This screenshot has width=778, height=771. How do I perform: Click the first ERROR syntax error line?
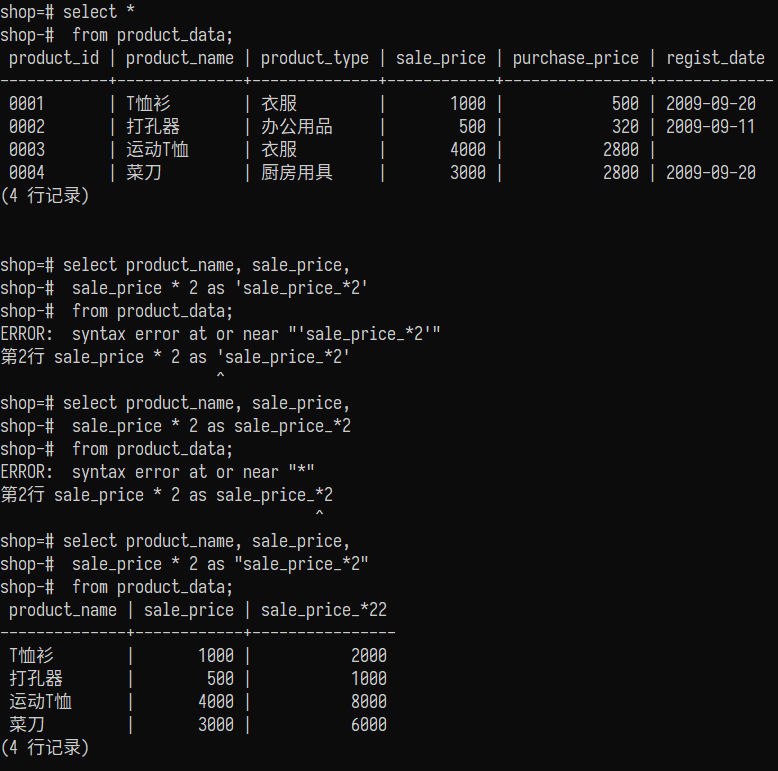(x=220, y=334)
